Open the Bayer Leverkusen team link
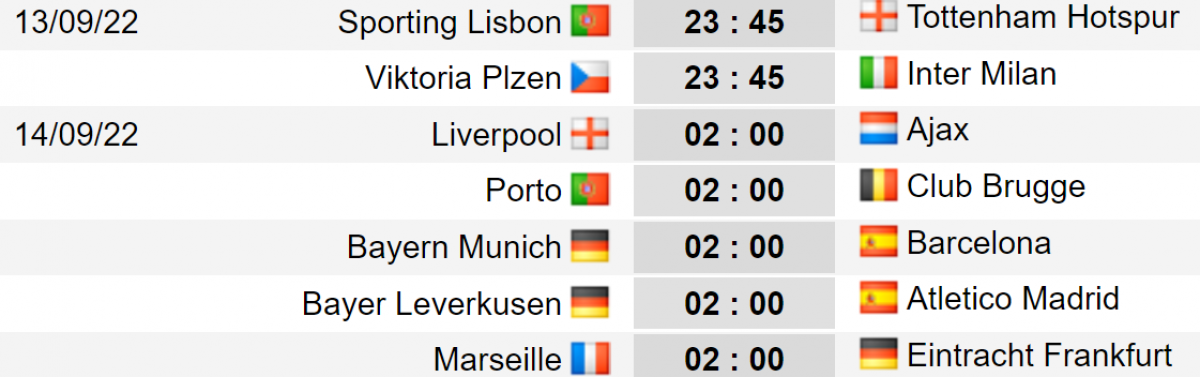This screenshot has height=377, width=1200. tap(432, 303)
